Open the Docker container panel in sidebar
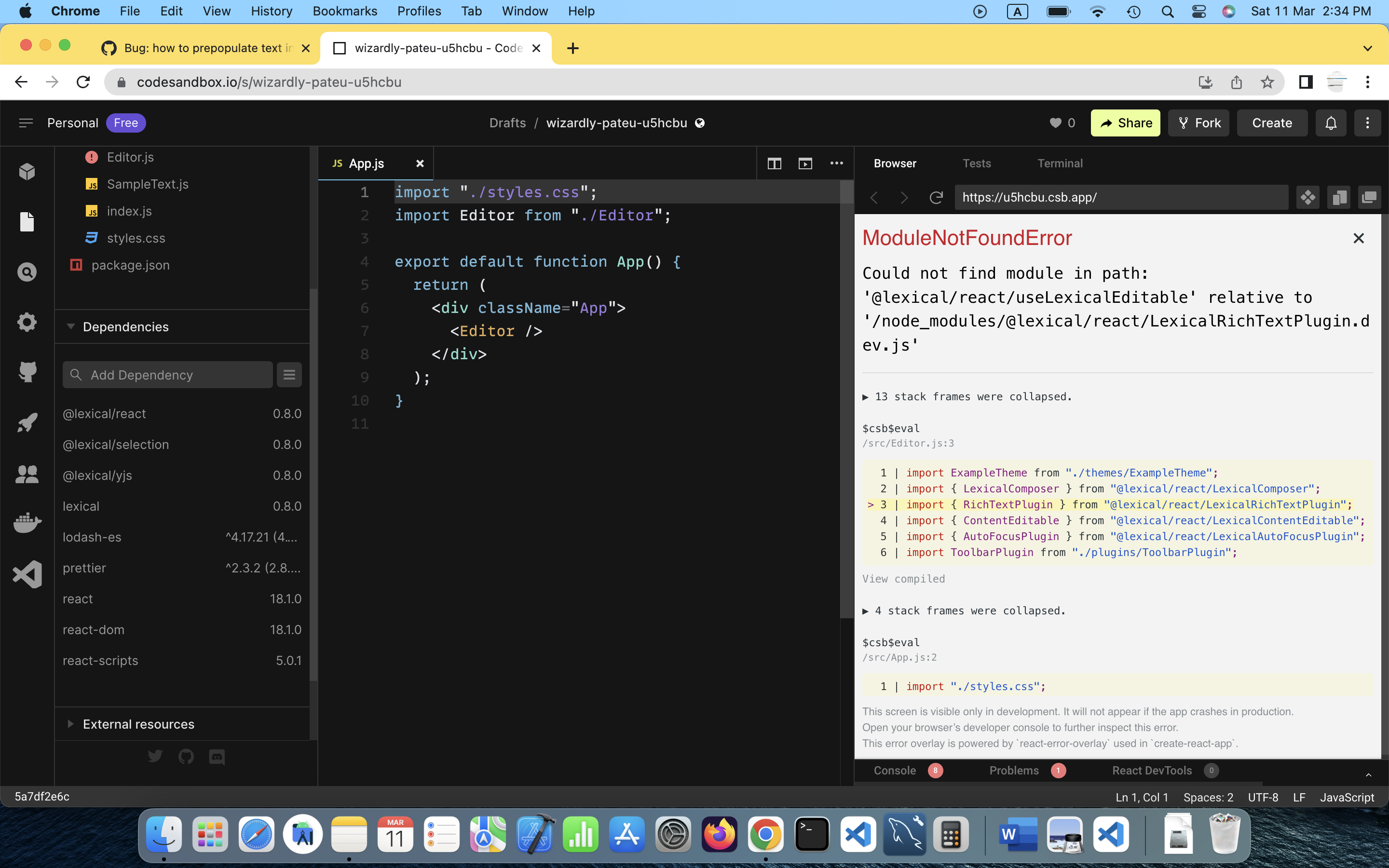1389x868 pixels. tap(27, 523)
